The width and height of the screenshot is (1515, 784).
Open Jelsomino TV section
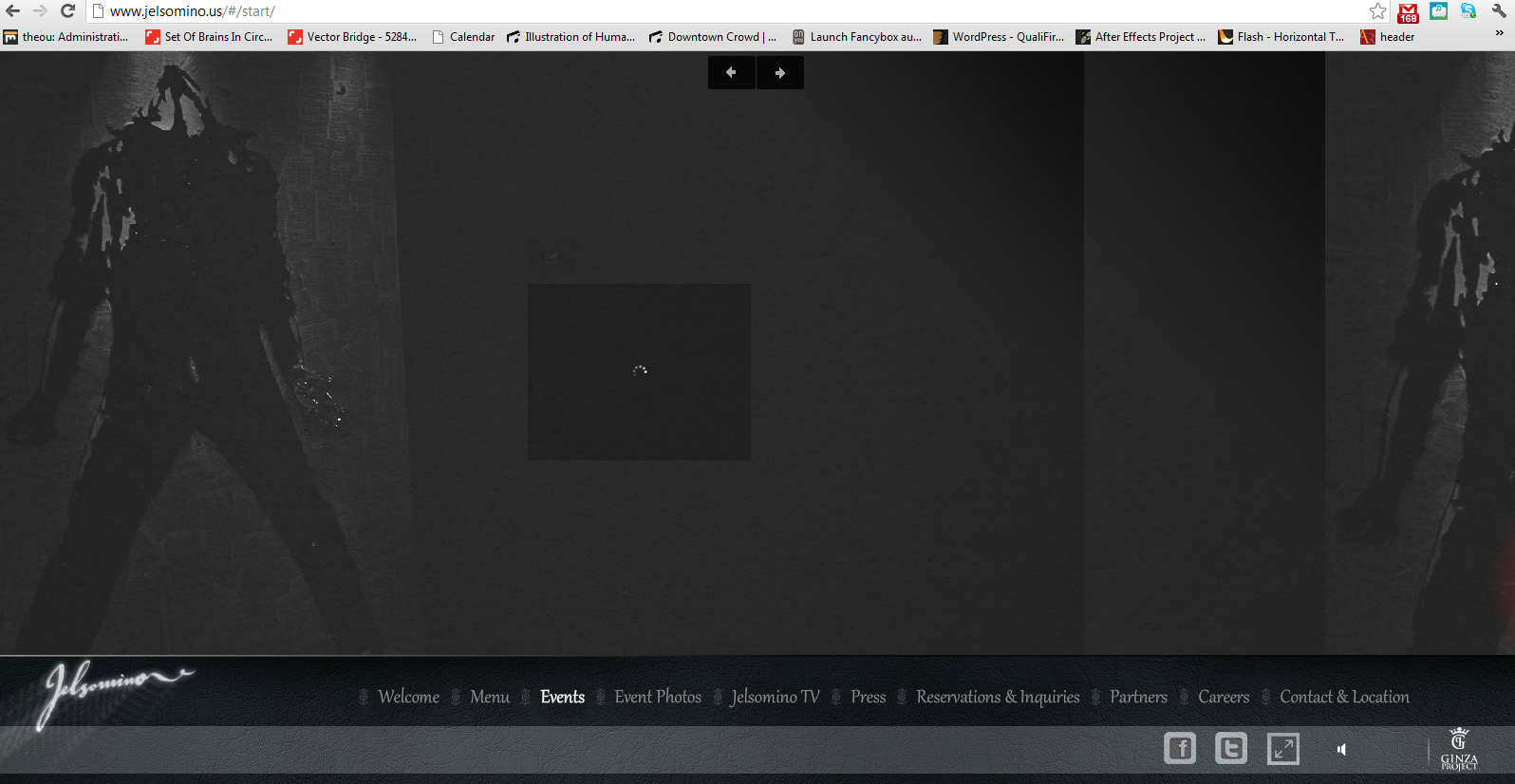(x=776, y=697)
